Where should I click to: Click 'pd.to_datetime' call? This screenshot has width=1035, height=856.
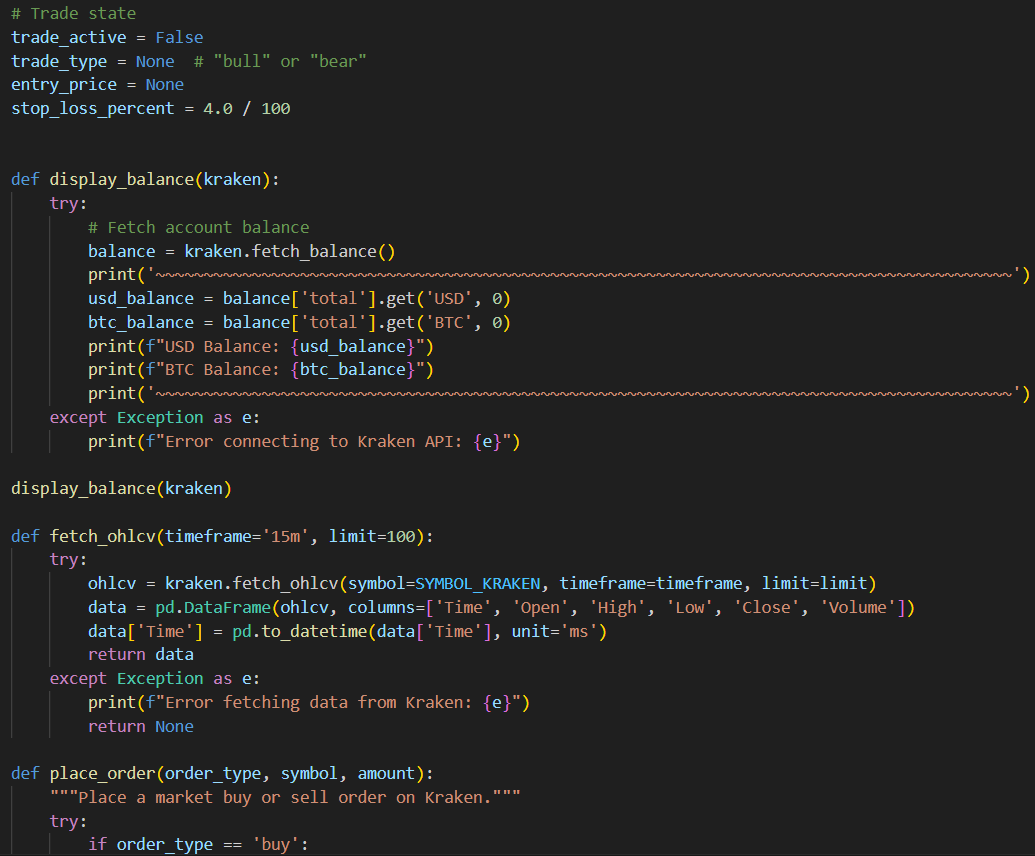tap(300, 632)
